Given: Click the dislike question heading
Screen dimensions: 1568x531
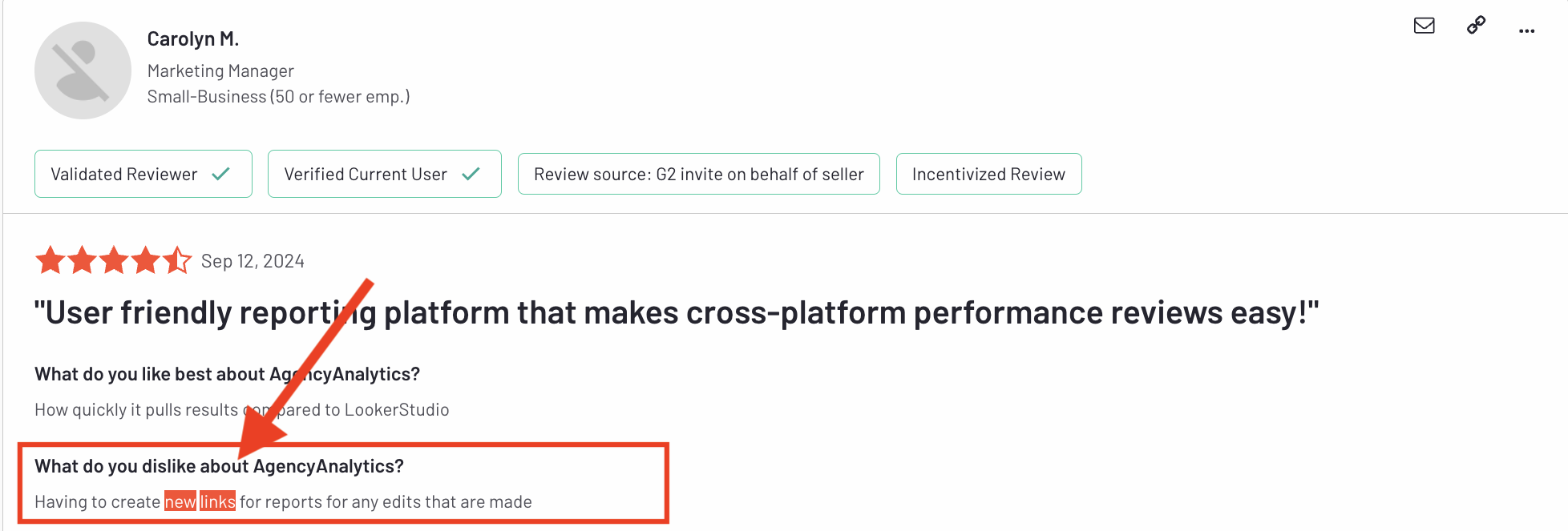Looking at the screenshot, I should point(219,466).
